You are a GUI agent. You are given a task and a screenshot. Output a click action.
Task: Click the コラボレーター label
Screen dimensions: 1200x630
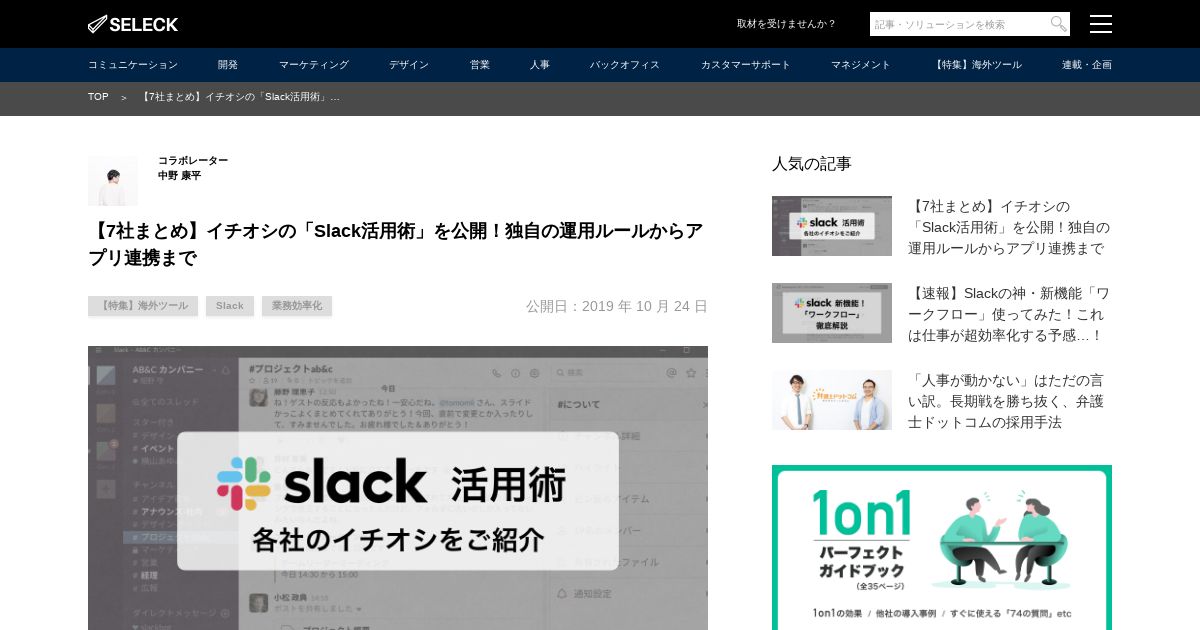tap(193, 160)
